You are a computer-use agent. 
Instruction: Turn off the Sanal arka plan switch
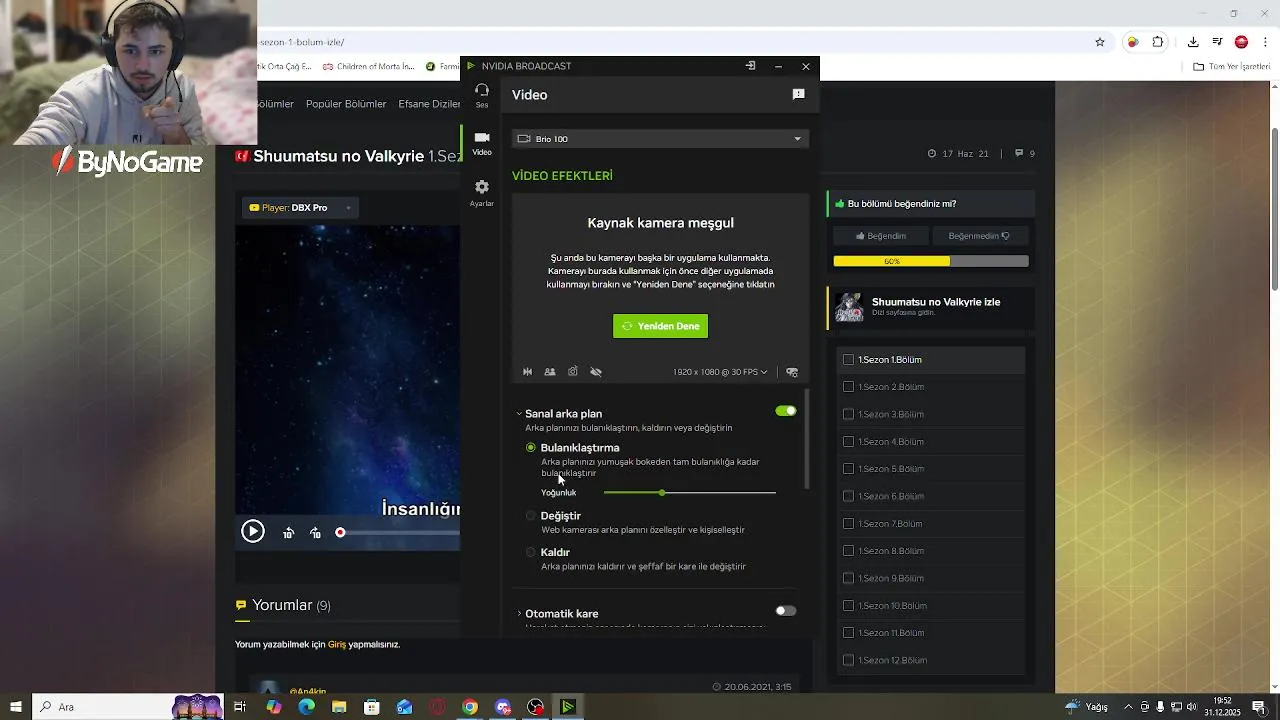[786, 411]
